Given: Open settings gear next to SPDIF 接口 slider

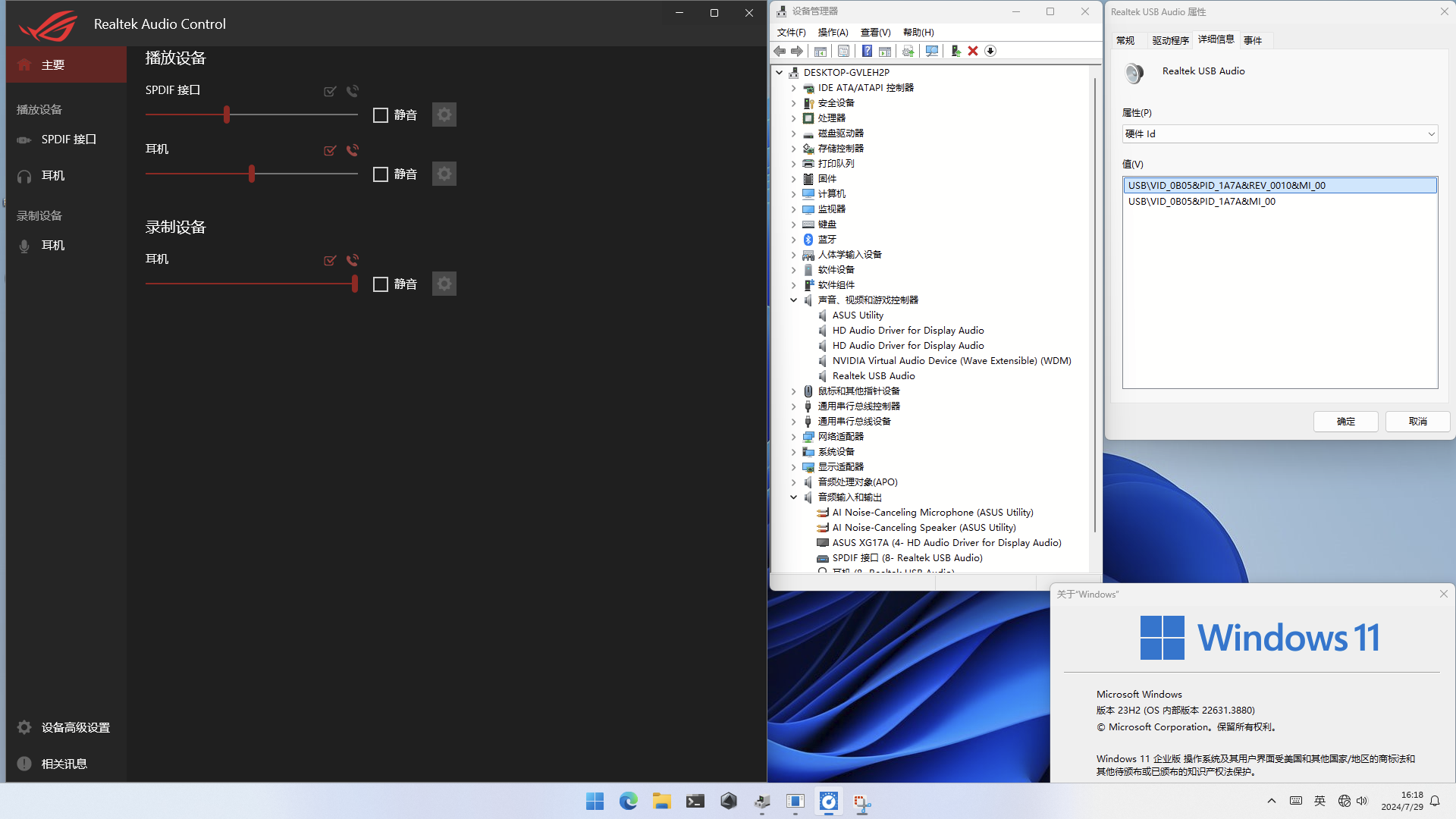Looking at the screenshot, I should tap(444, 115).
